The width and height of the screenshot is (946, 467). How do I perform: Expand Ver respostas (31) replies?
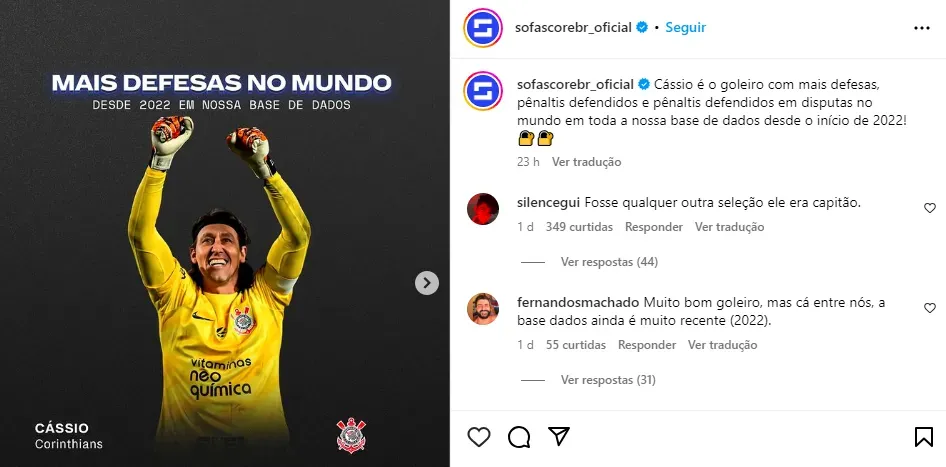[x=608, y=380]
